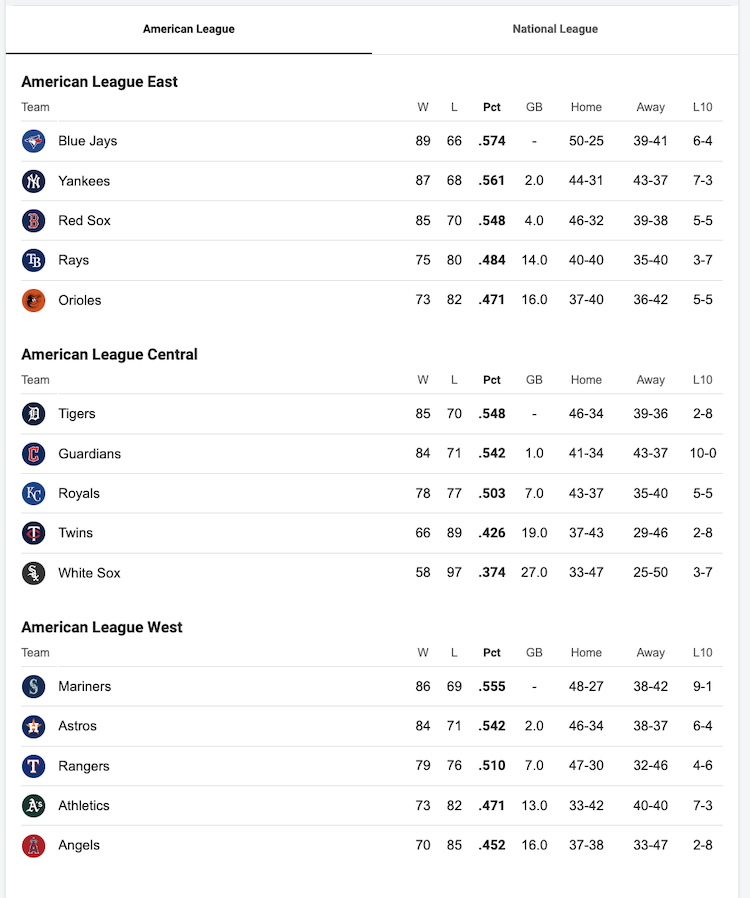Click the American League West heading

pyautogui.click(x=102, y=627)
